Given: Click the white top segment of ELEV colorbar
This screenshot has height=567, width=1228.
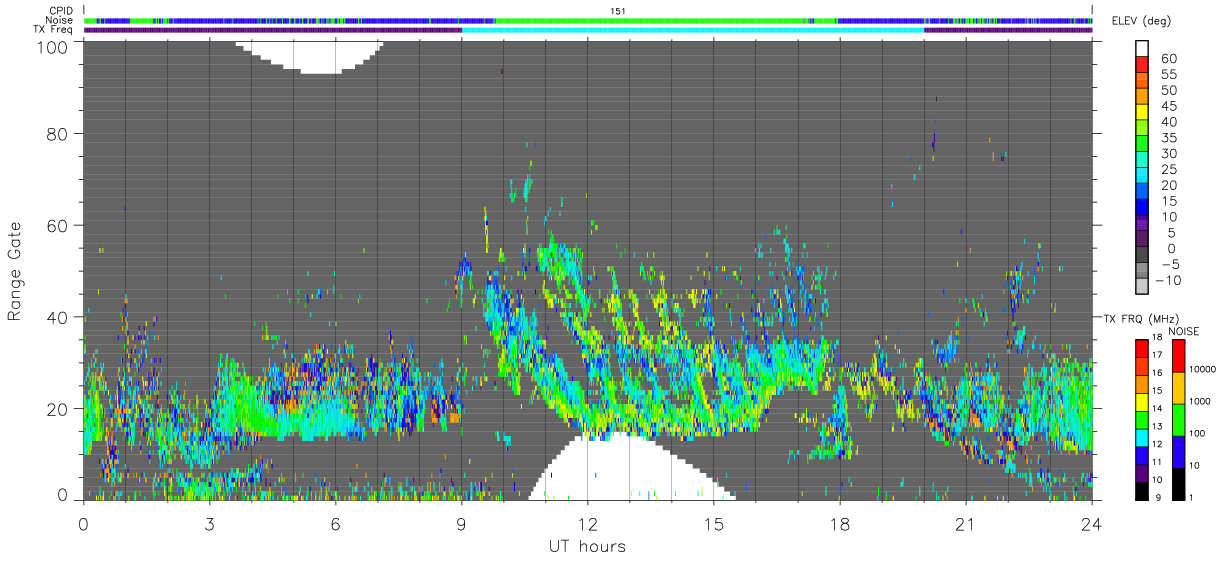Looking at the screenshot, I should pos(1142,50).
